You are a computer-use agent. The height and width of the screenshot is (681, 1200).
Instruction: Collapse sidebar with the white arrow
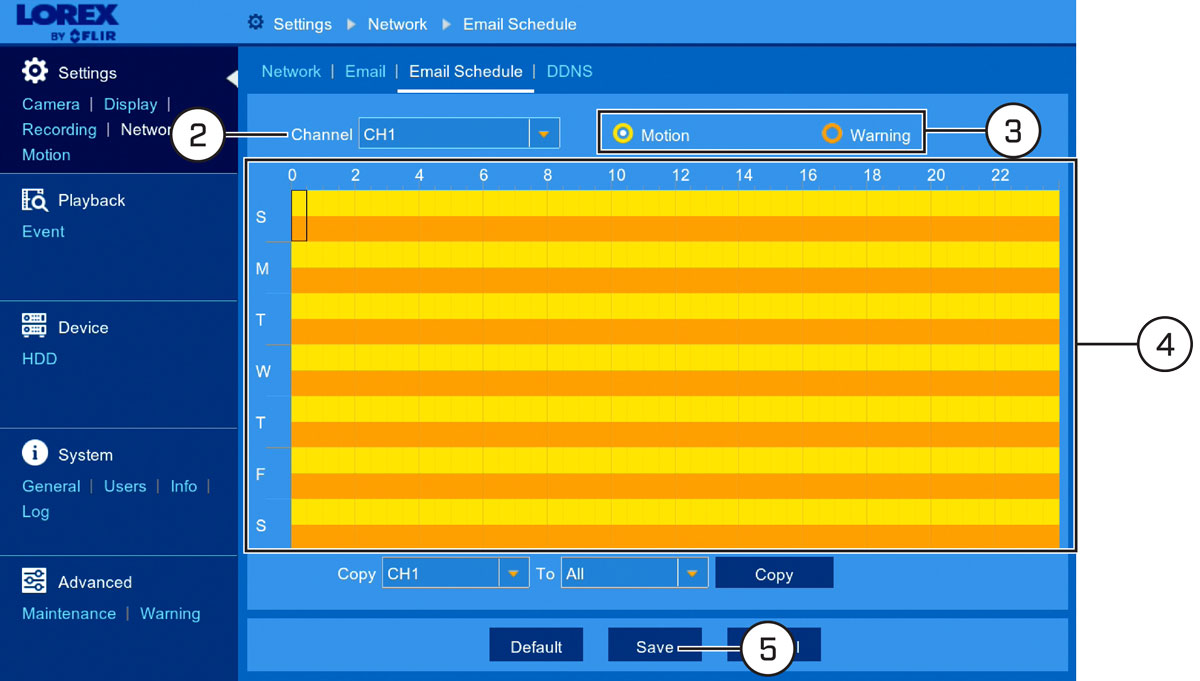tap(232, 78)
